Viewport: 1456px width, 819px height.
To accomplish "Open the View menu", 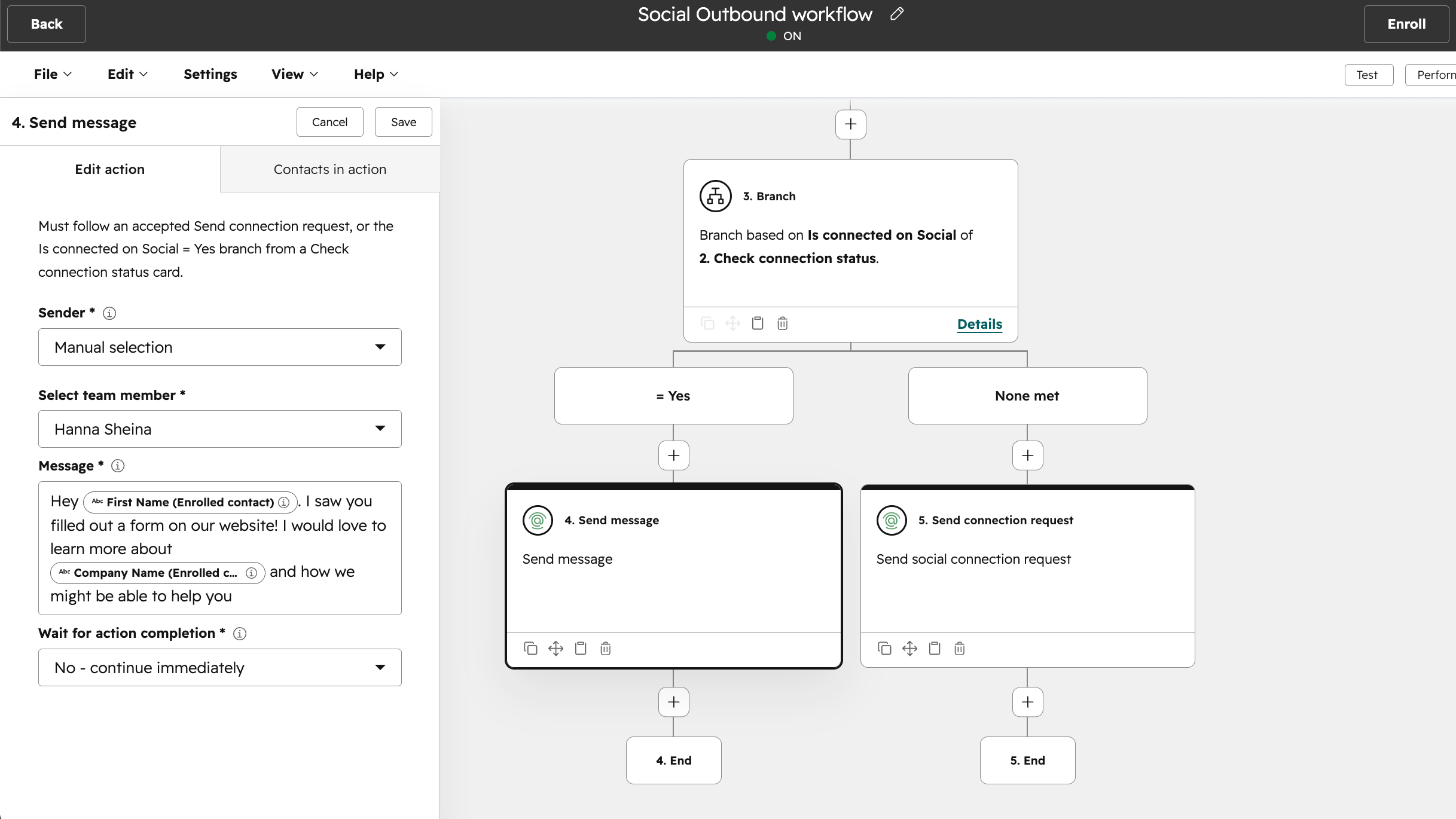I will click(295, 74).
